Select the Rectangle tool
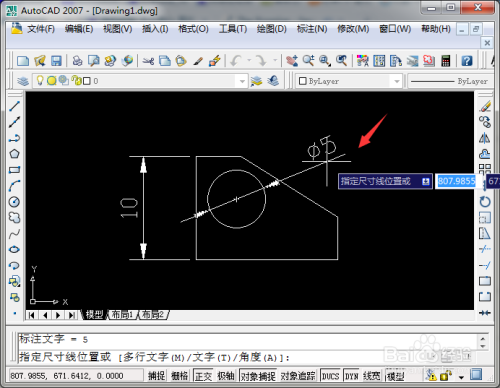500x388 pixels. click(x=14, y=170)
